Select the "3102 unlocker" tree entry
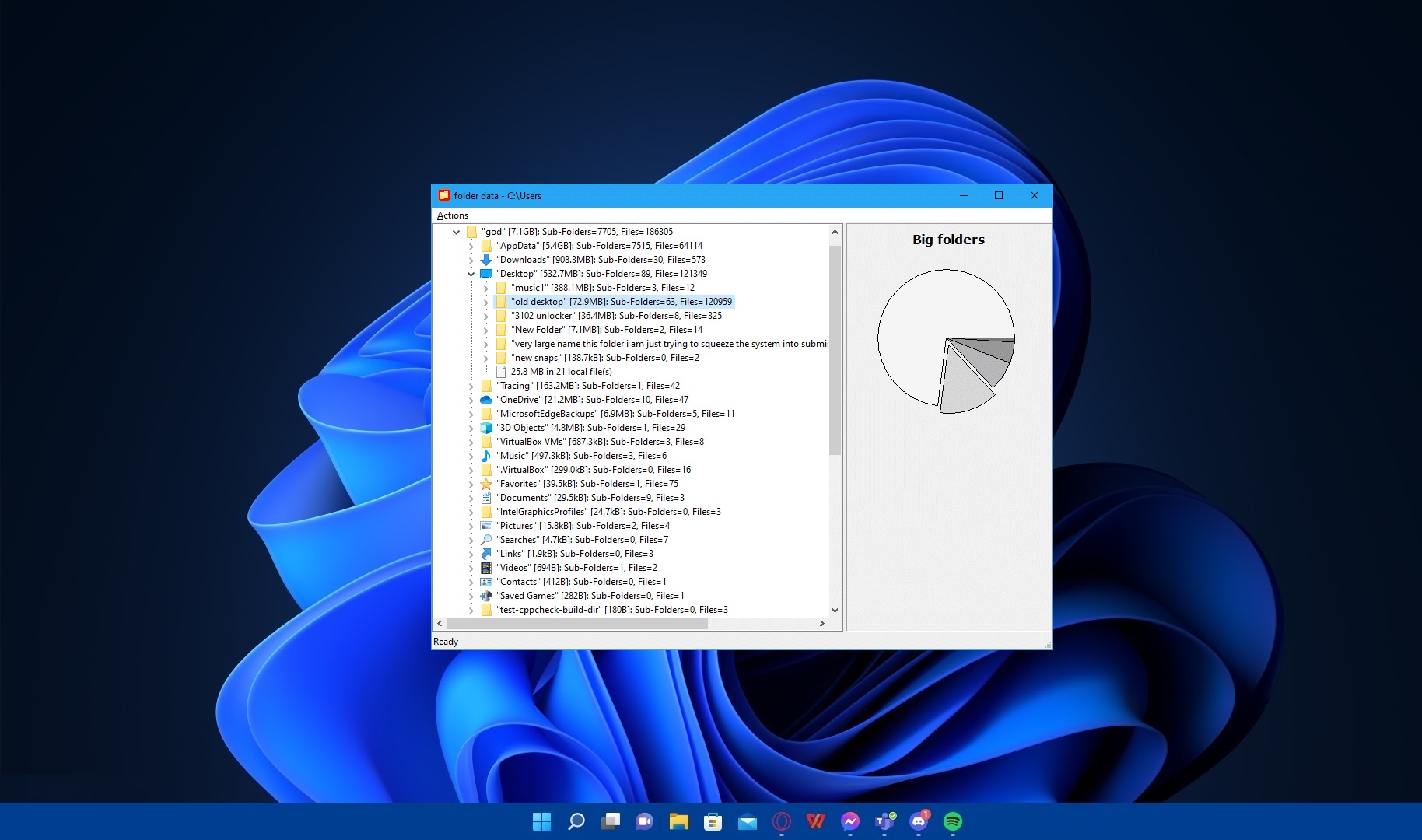Image resolution: width=1422 pixels, height=840 pixels. point(616,316)
